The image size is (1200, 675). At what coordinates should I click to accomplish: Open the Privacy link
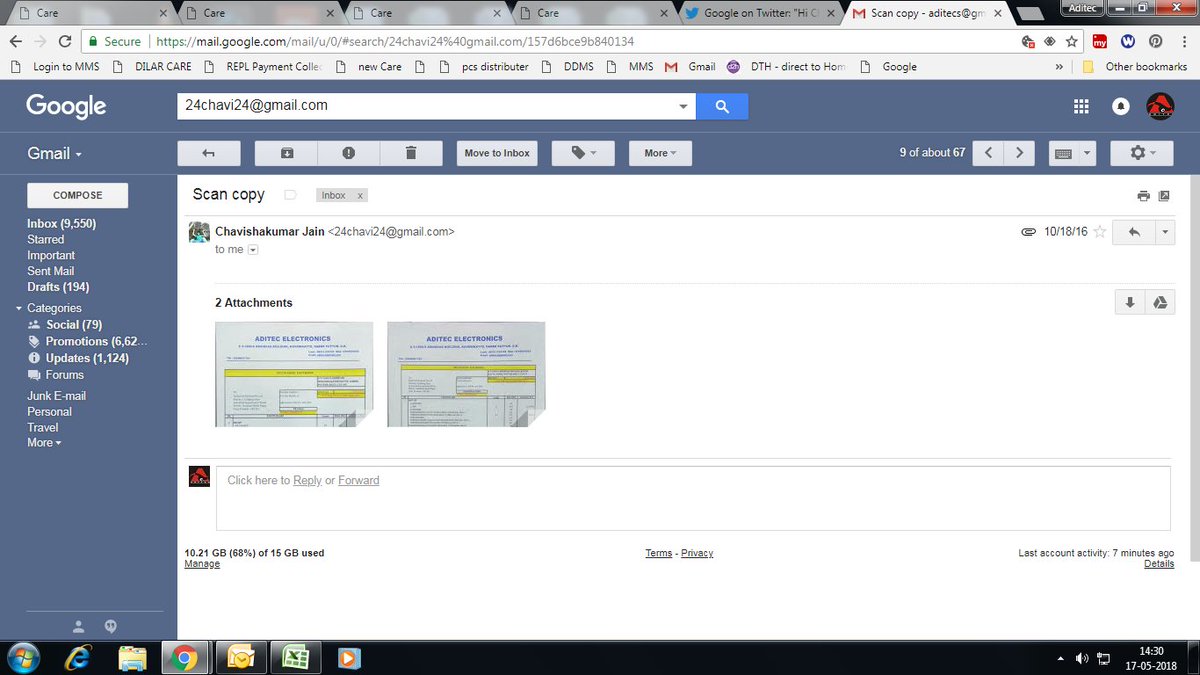coord(697,553)
